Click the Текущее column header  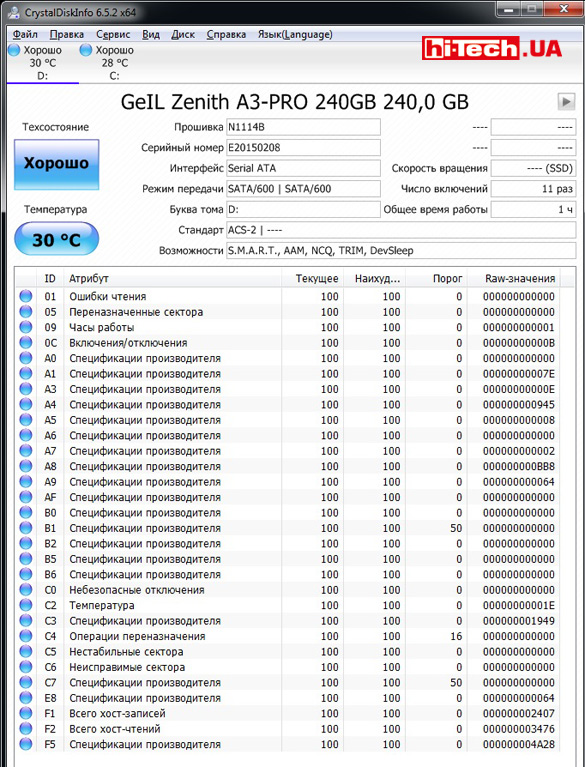(312, 278)
